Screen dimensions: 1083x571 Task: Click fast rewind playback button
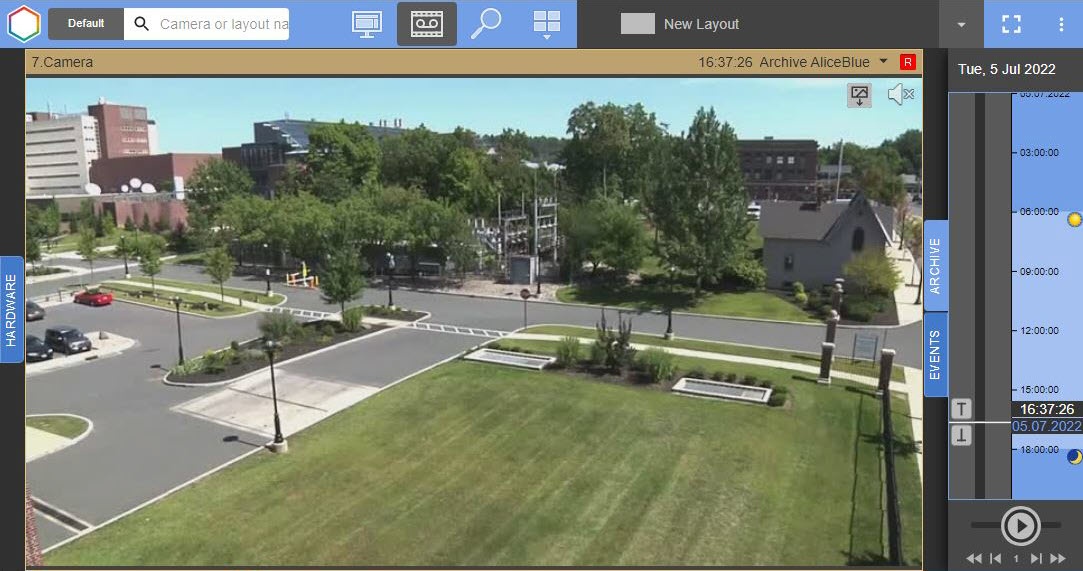[973, 558]
